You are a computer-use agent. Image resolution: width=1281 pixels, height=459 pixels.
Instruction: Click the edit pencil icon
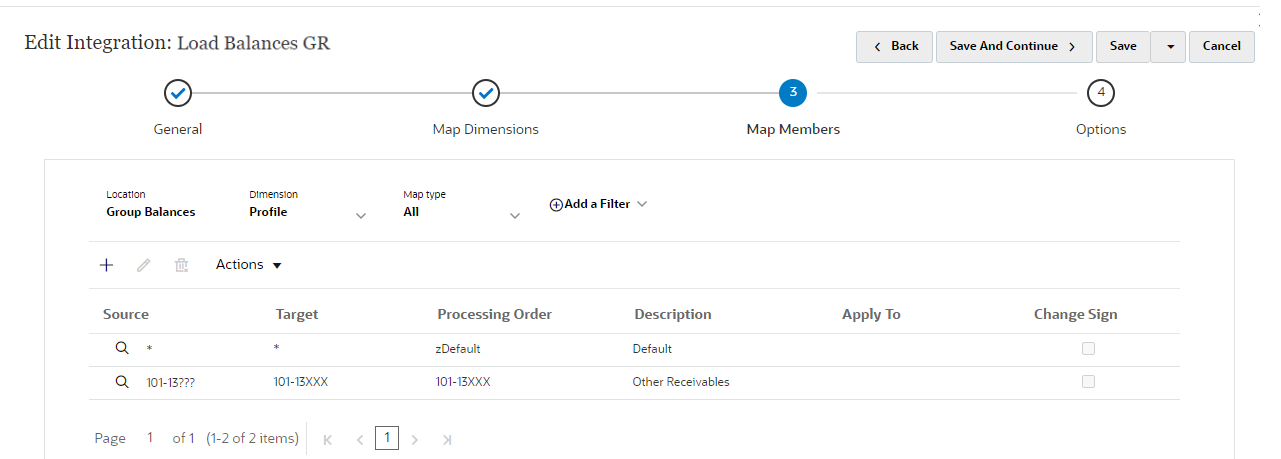pos(144,265)
